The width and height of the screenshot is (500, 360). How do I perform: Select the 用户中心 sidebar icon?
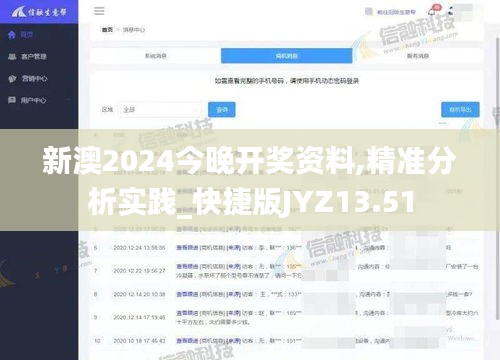coord(12,100)
